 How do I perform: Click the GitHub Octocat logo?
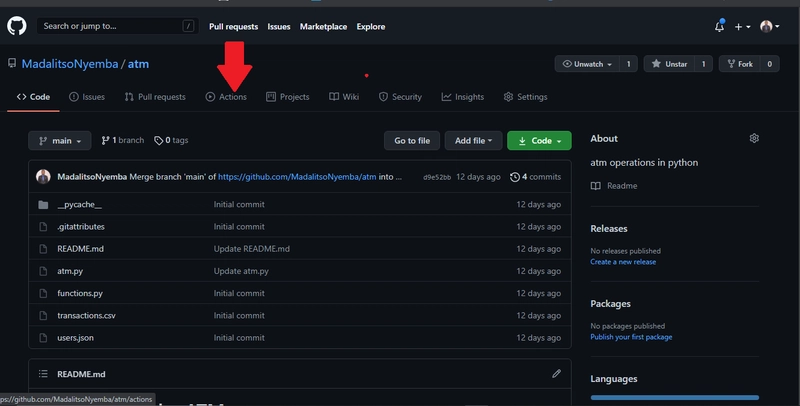pos(17,26)
